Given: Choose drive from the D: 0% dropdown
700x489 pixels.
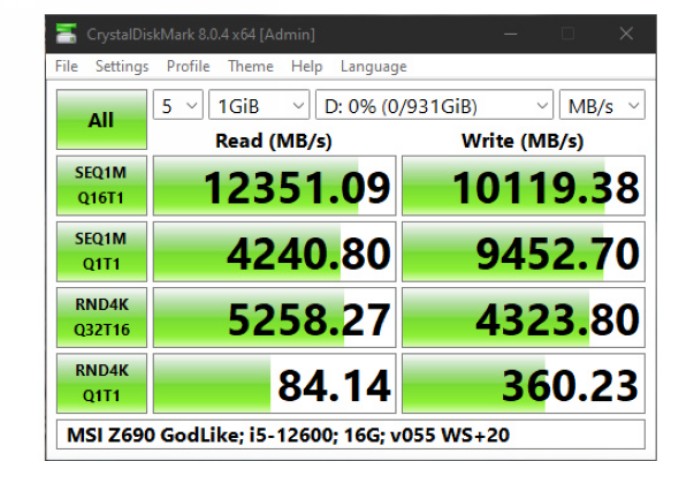Looking at the screenshot, I should click(x=434, y=106).
